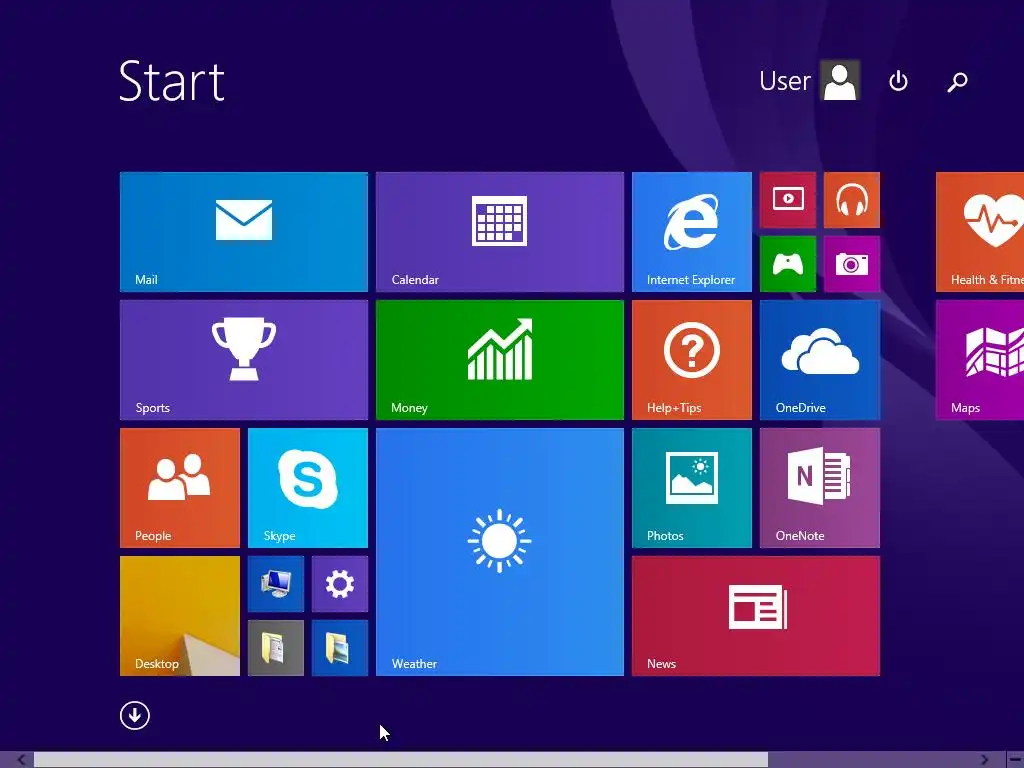The width and height of the screenshot is (1024, 768).
Task: Open the Sports trophy tile
Action: (x=244, y=360)
